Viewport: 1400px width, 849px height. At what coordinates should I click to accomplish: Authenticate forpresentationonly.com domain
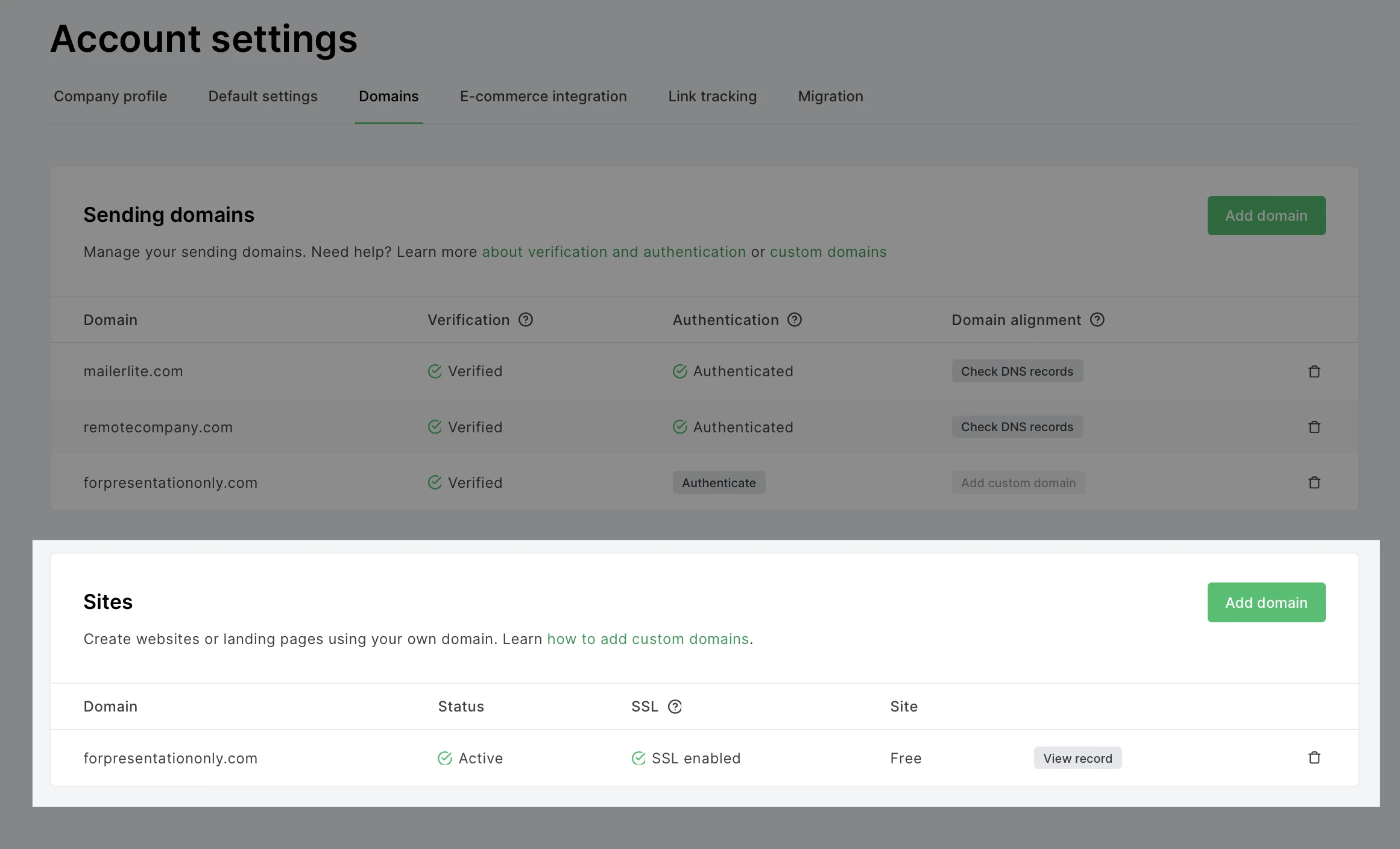(719, 482)
